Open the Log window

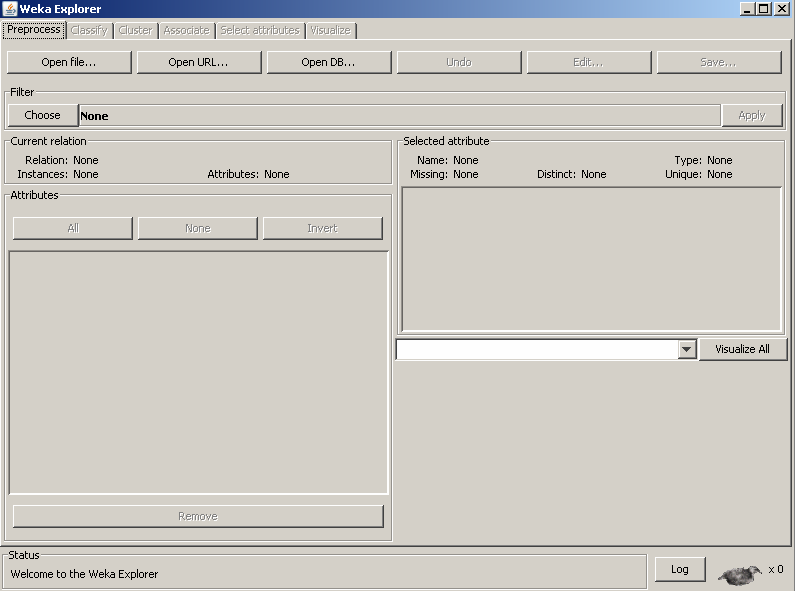[680, 569]
